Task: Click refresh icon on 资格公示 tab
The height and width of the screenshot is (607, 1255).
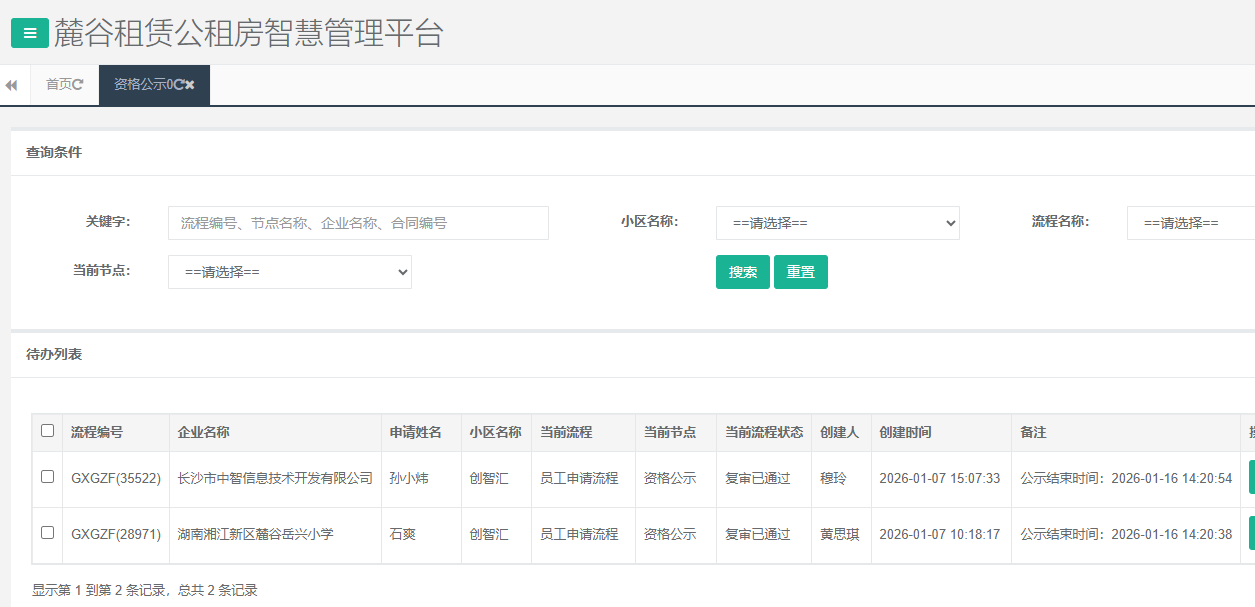Action: pos(179,85)
